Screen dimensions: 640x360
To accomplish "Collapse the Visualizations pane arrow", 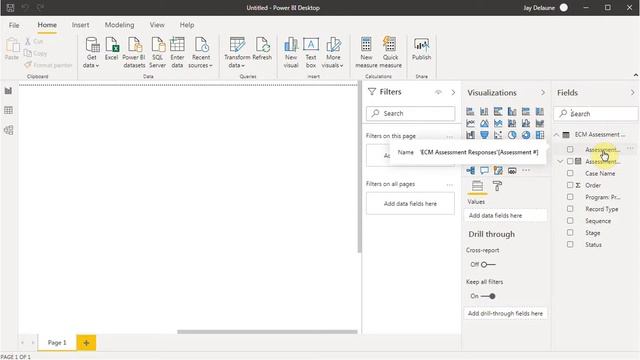I will (x=542, y=93).
